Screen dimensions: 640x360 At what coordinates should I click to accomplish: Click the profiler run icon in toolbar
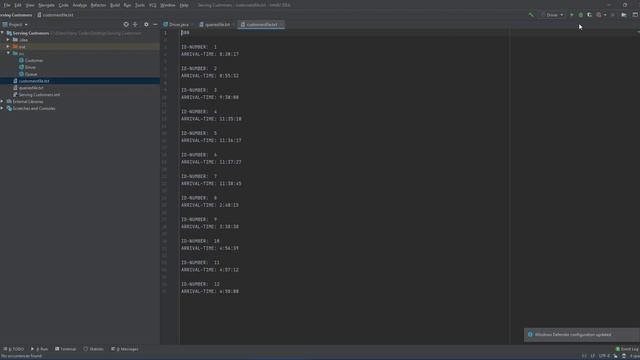click(598, 15)
